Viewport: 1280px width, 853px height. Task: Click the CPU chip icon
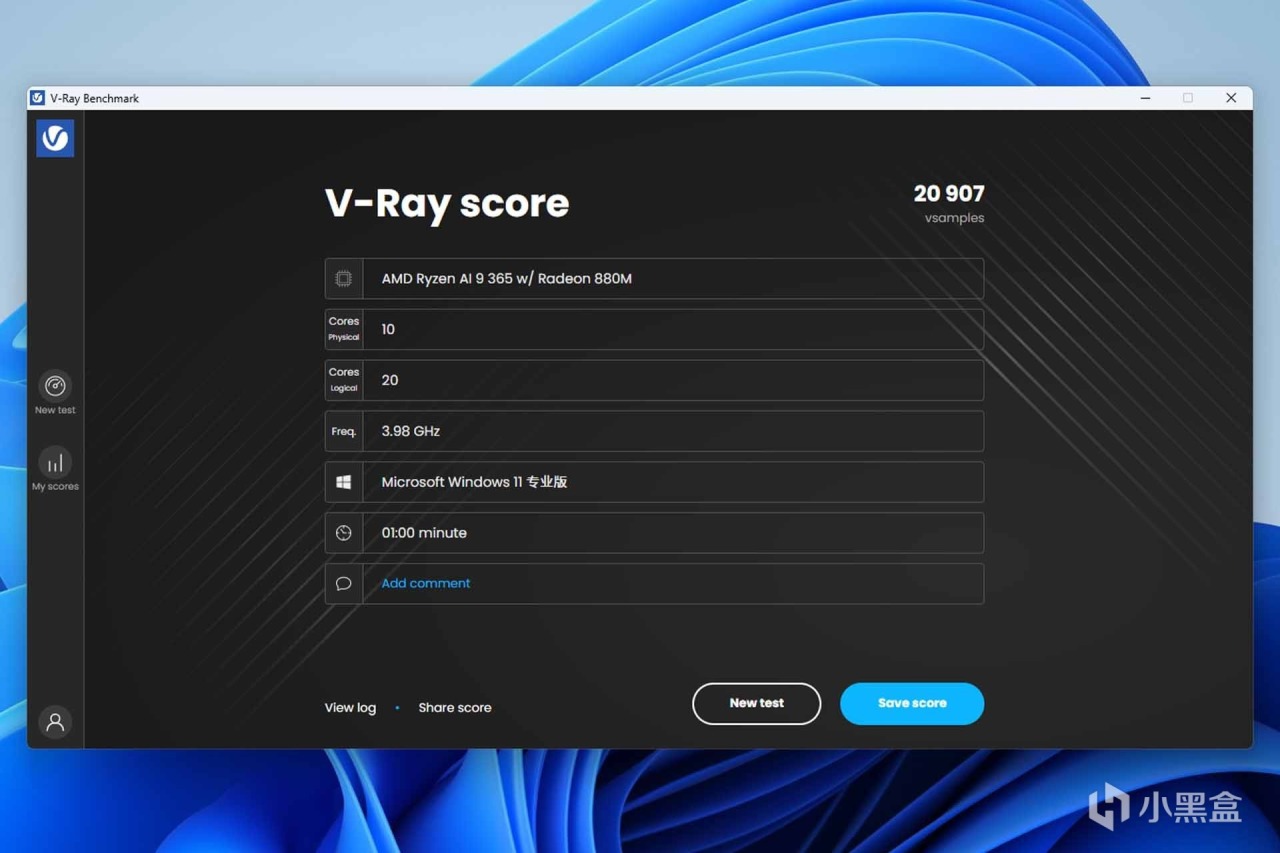[x=343, y=279]
